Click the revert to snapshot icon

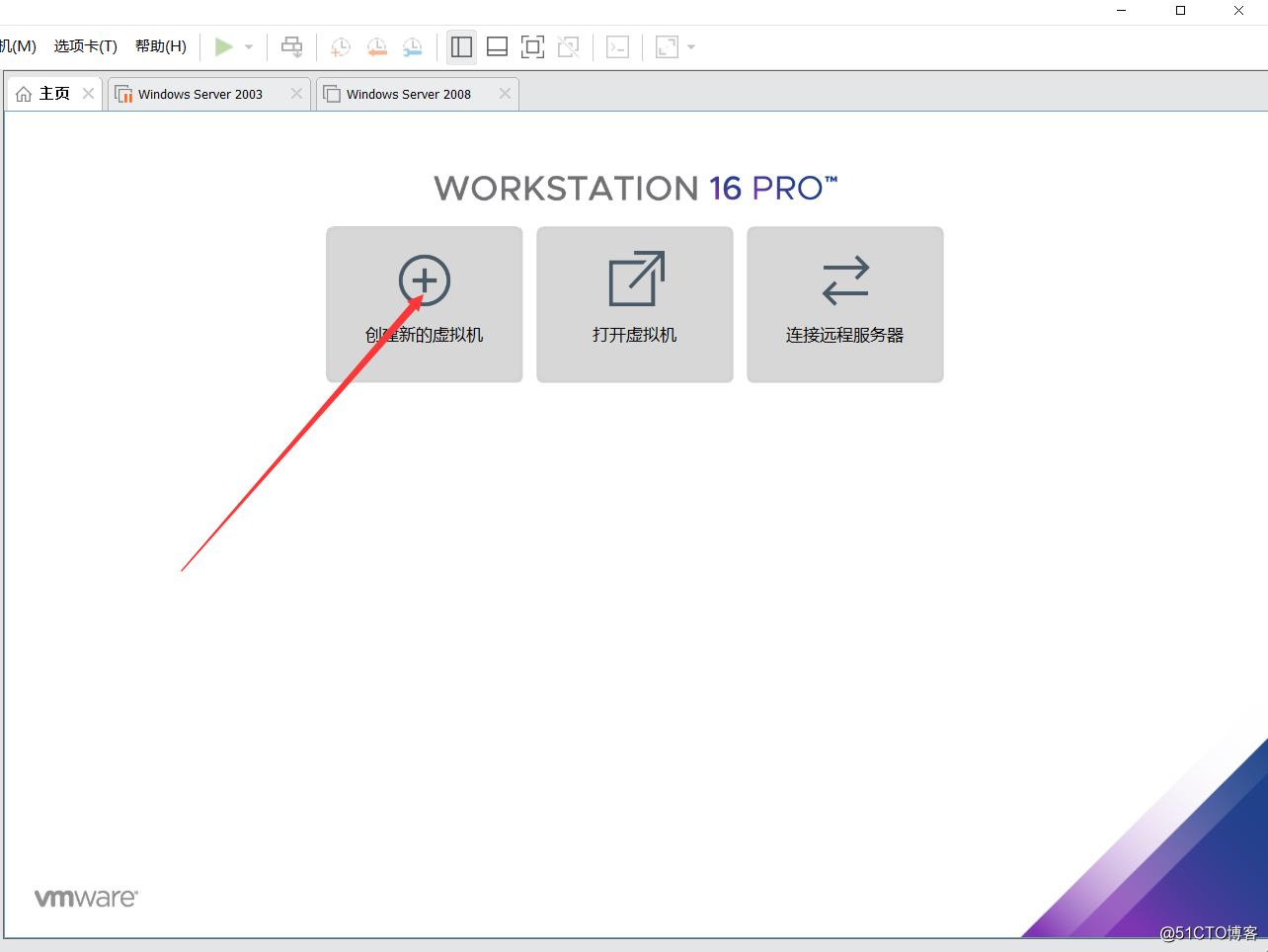(376, 46)
